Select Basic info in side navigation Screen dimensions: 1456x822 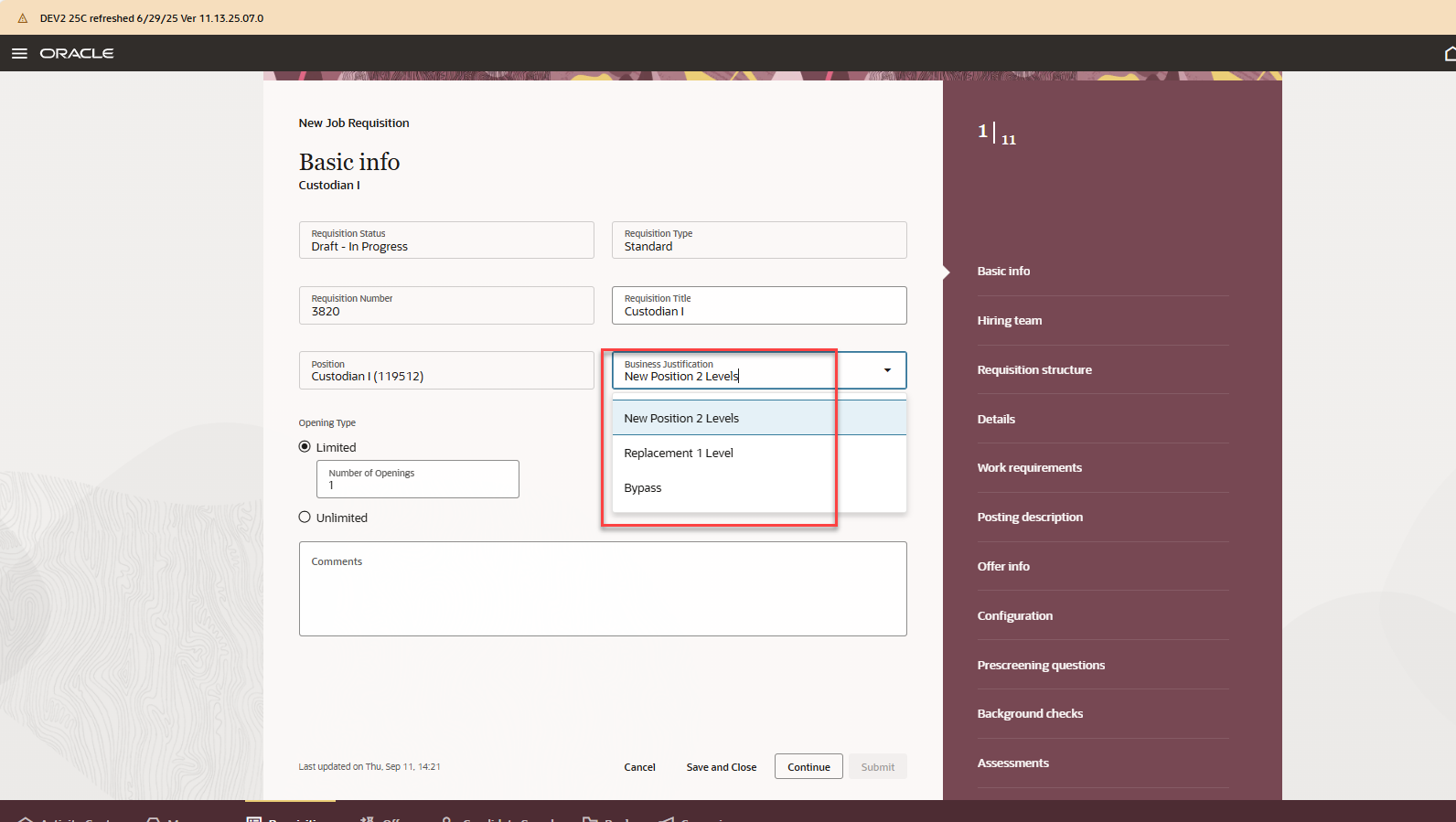tap(1003, 271)
